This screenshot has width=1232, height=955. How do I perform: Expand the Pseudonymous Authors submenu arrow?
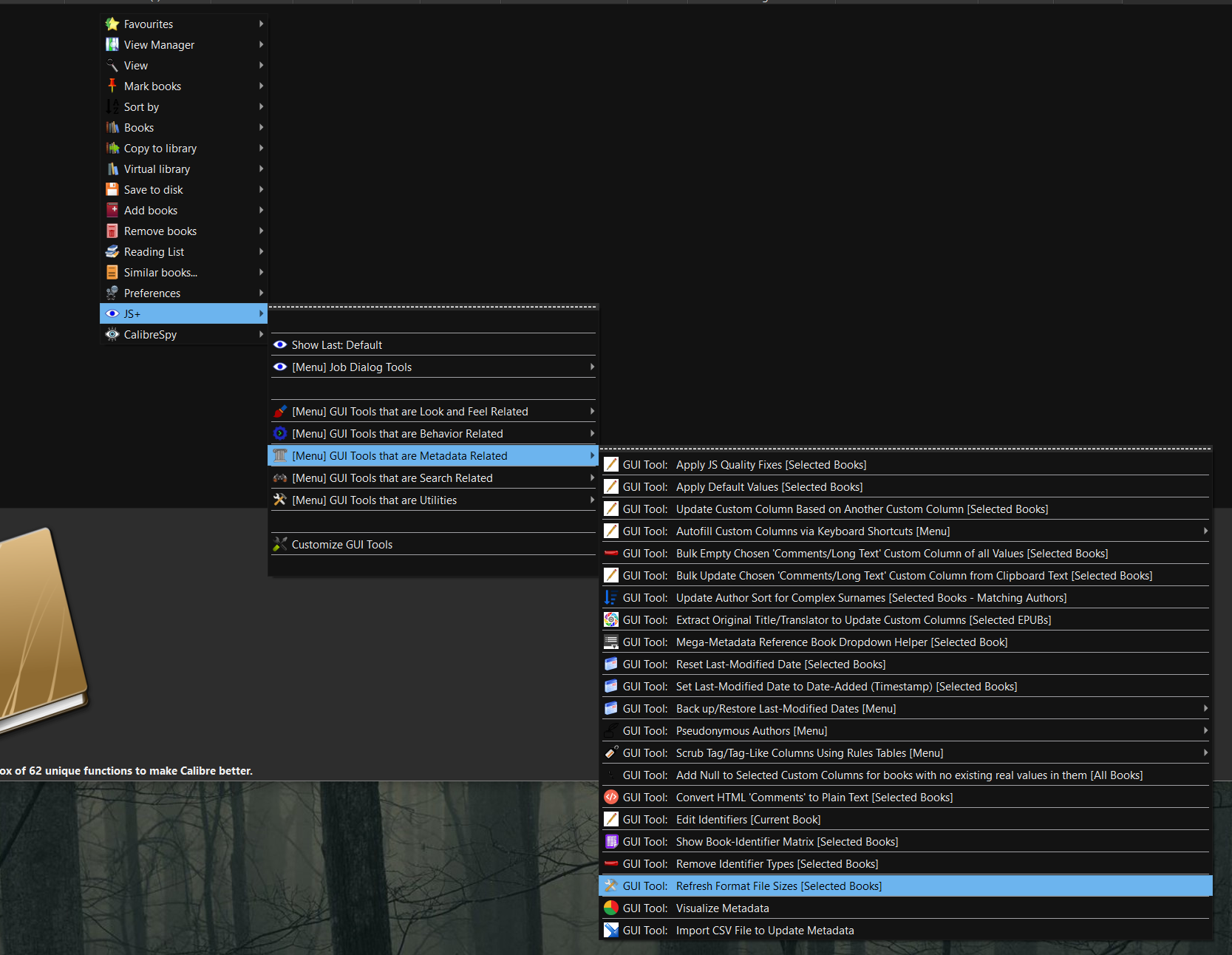(x=1205, y=731)
